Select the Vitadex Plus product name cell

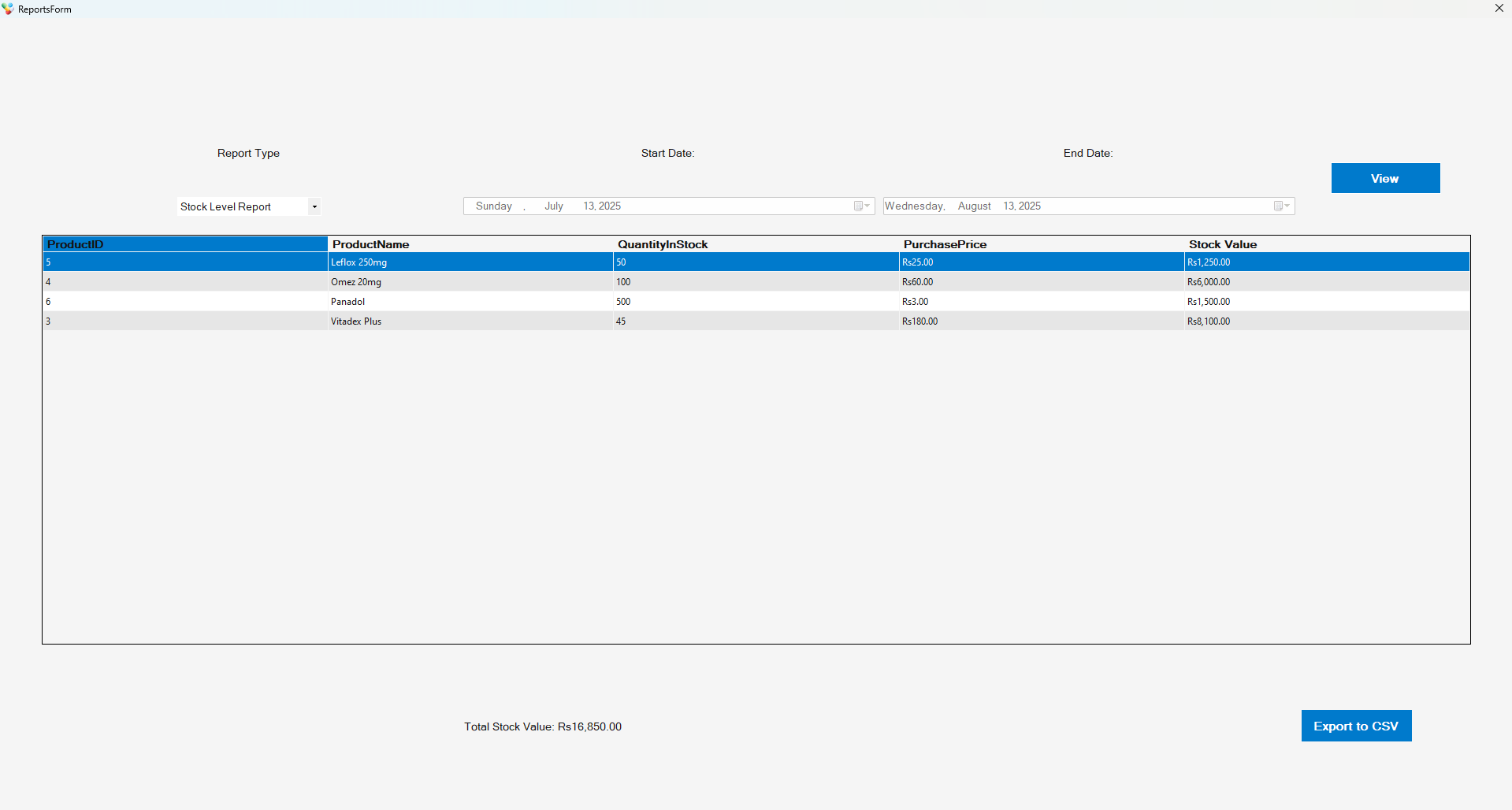click(x=470, y=321)
